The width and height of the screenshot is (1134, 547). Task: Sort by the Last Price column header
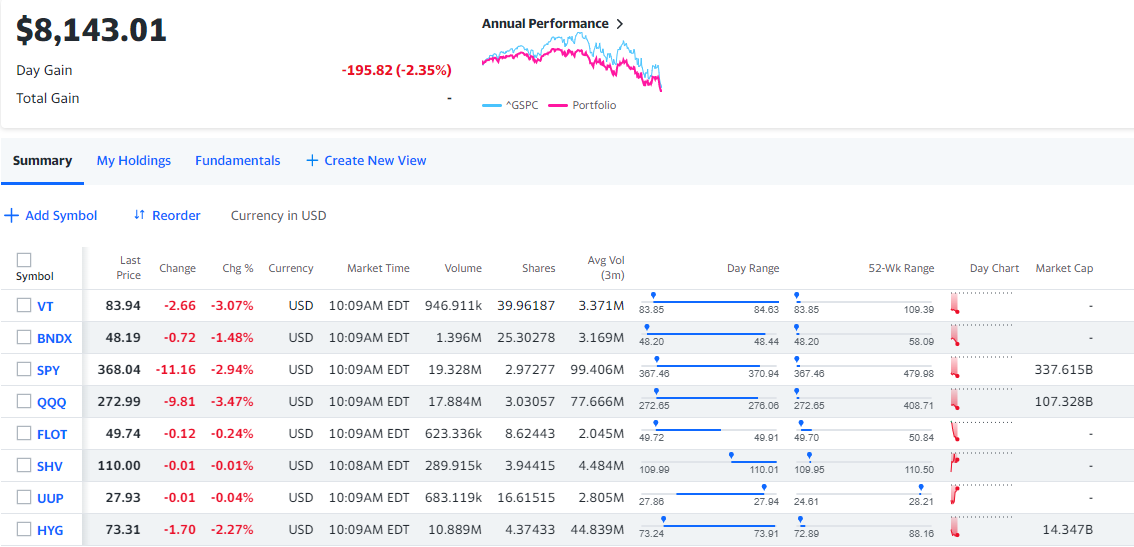click(129, 268)
